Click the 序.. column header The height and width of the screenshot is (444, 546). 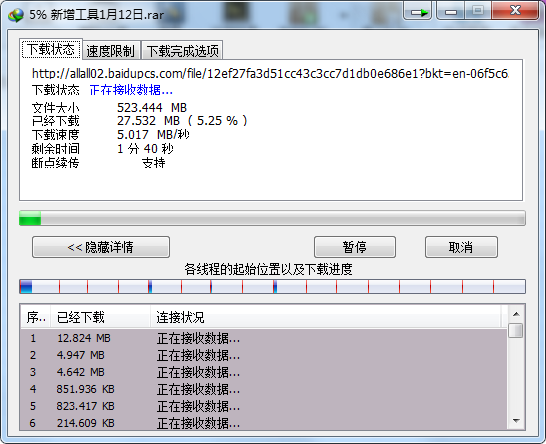pyautogui.click(x=36, y=317)
